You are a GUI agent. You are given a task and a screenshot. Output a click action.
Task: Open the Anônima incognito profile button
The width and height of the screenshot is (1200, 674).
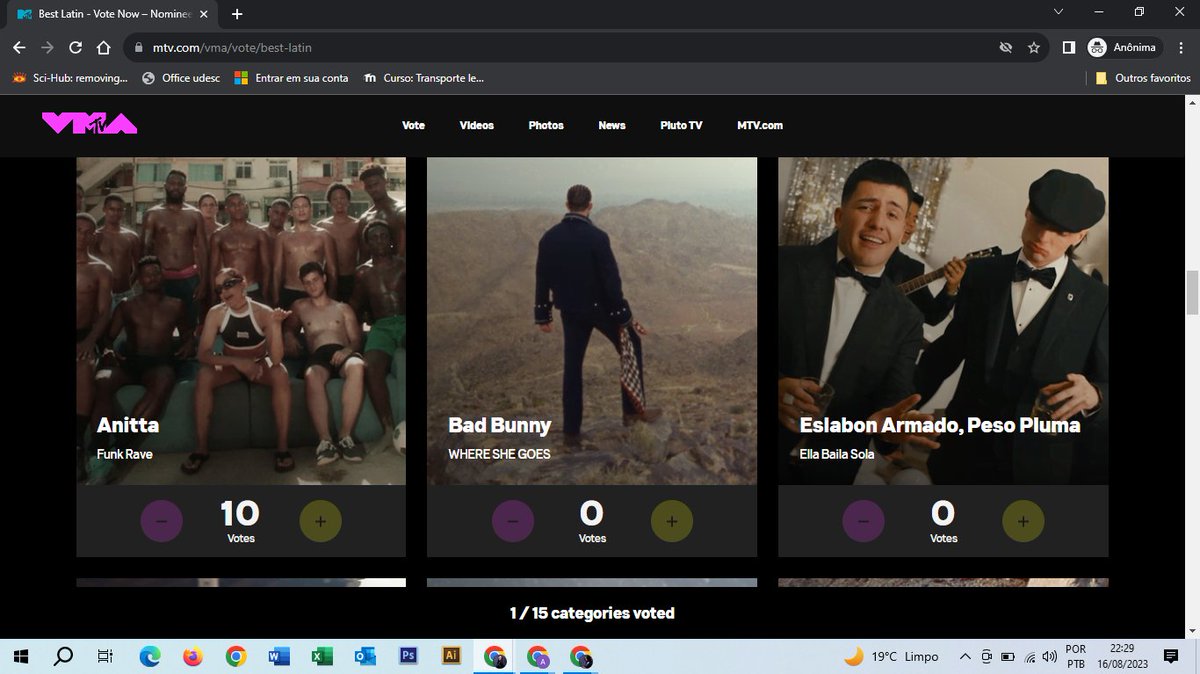coord(1124,47)
